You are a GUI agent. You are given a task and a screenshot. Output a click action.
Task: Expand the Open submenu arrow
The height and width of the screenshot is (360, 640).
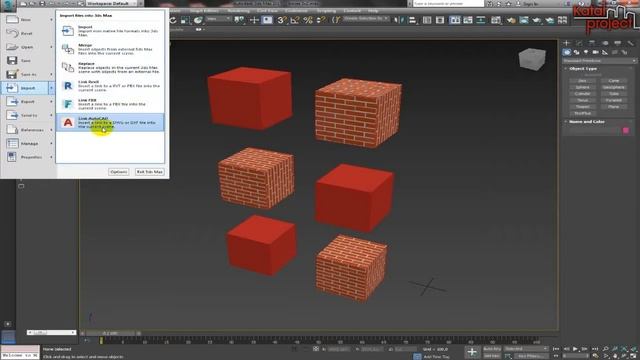[51, 47]
